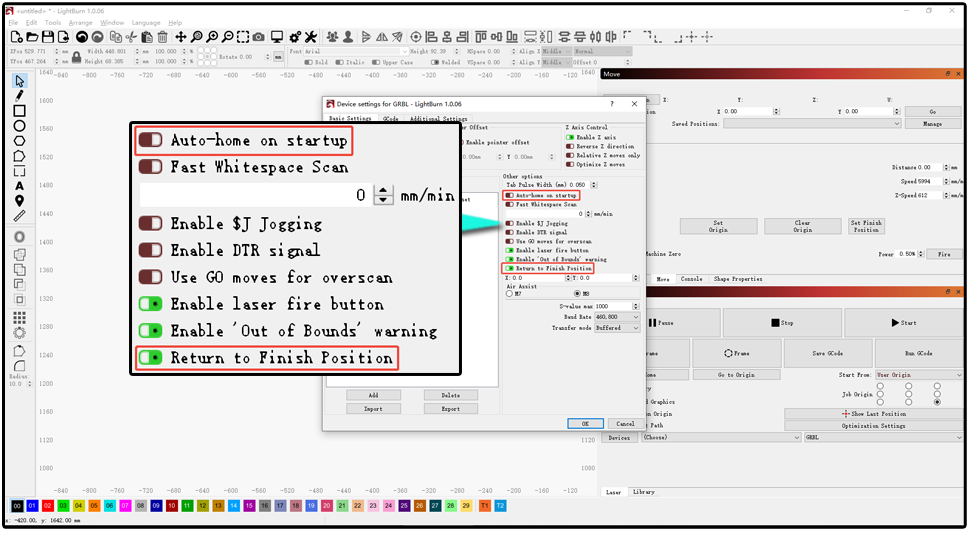This screenshot has height=533, width=970.
Task: Pick the Text tool A icon
Action: point(19,185)
